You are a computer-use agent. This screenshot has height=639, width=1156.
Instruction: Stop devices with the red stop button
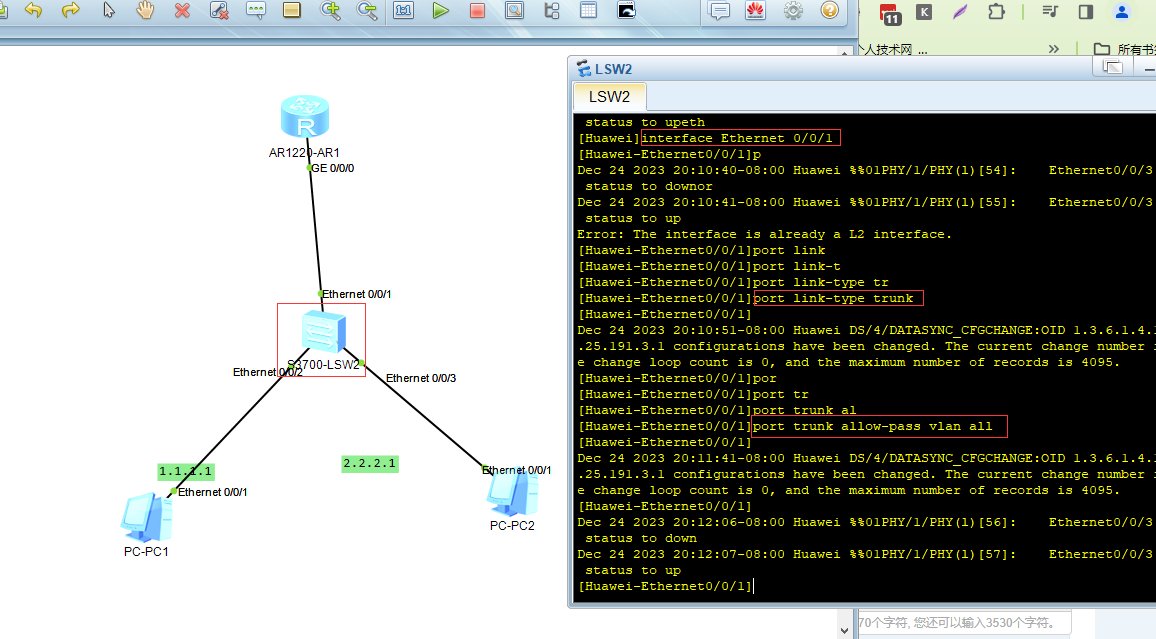(x=477, y=10)
